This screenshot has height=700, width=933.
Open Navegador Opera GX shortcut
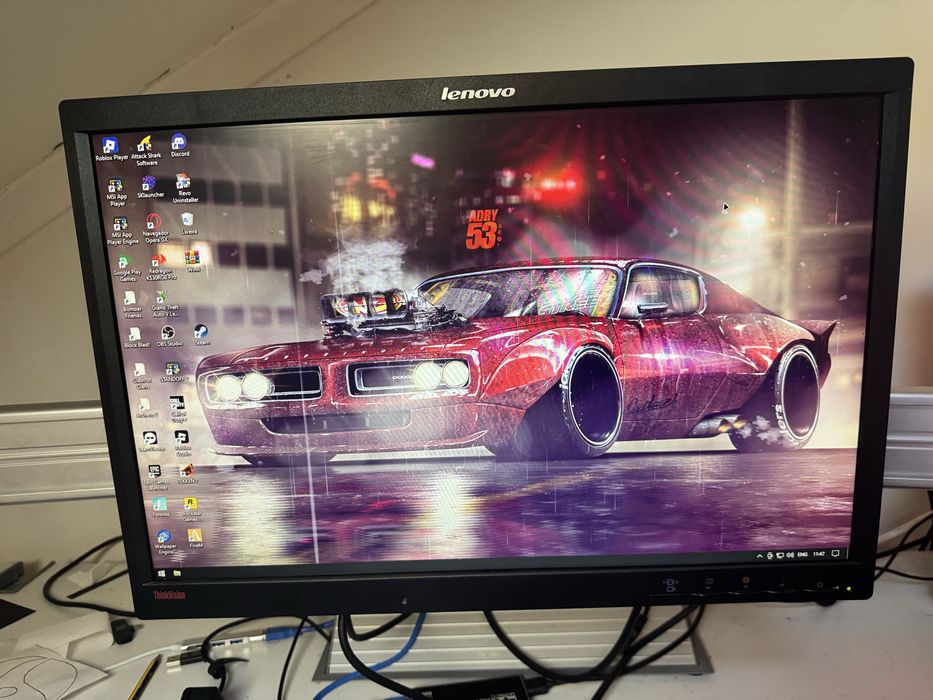tap(155, 229)
